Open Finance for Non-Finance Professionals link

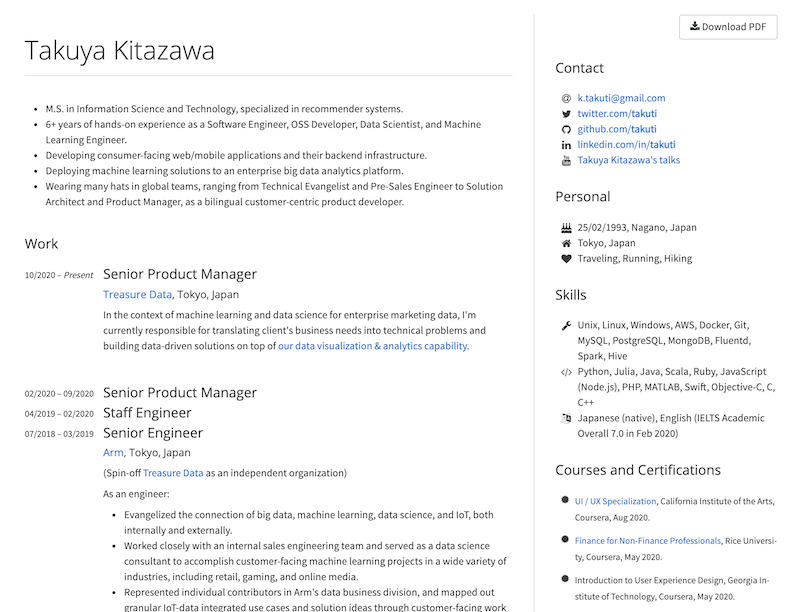(648, 541)
